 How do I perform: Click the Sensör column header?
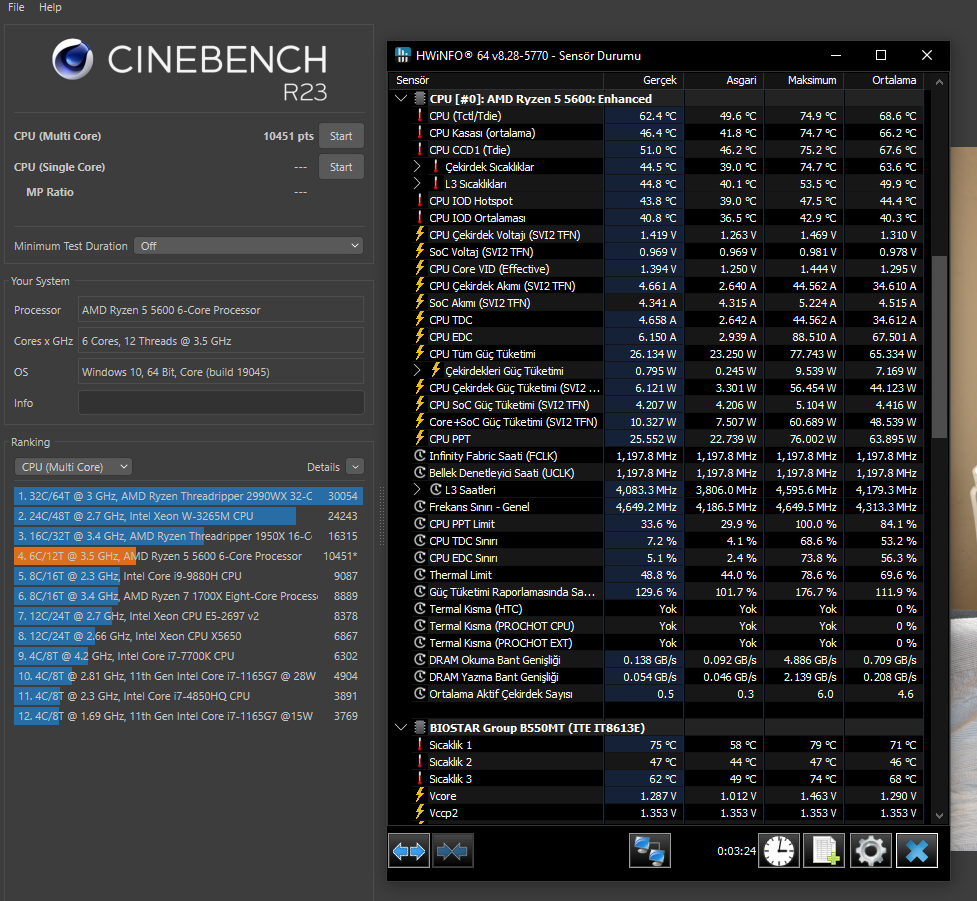[496, 80]
